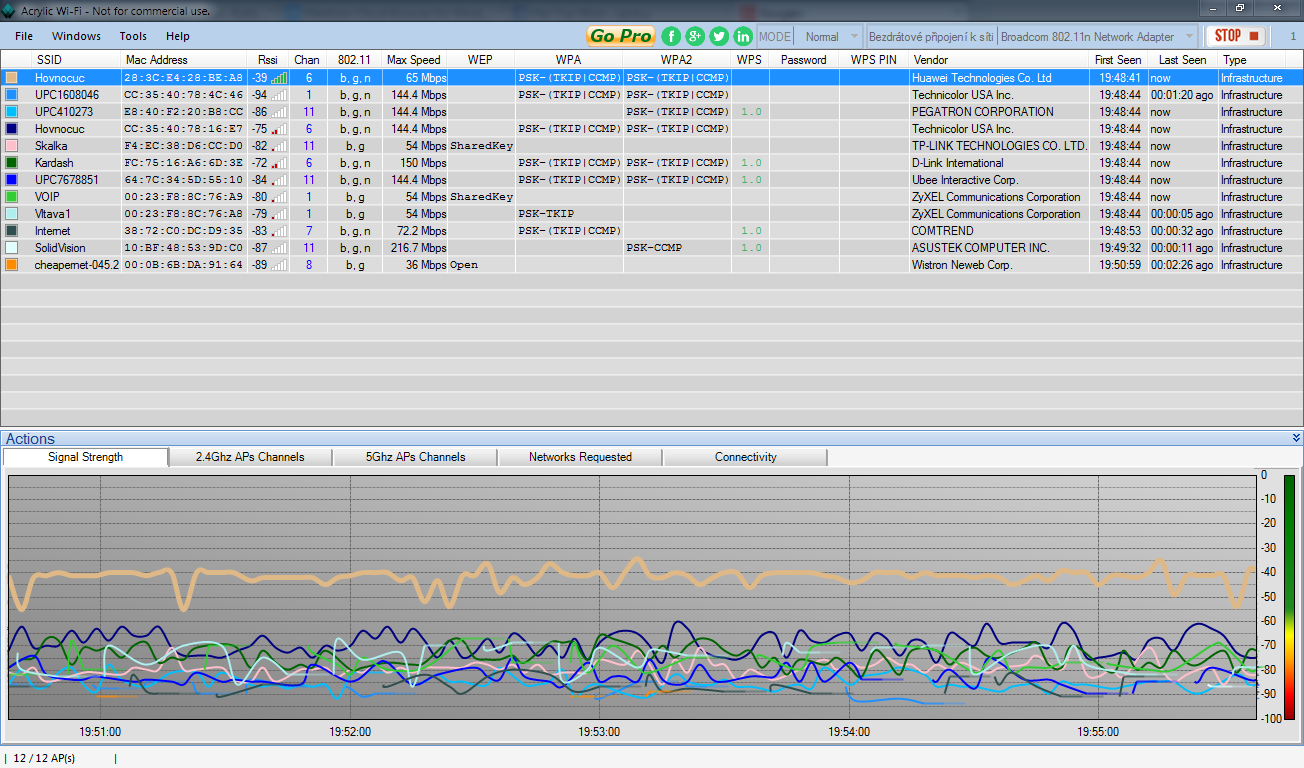Click the signal bars icon for cheapernet-045.2
The image size is (1304, 768).
[x=279, y=265]
